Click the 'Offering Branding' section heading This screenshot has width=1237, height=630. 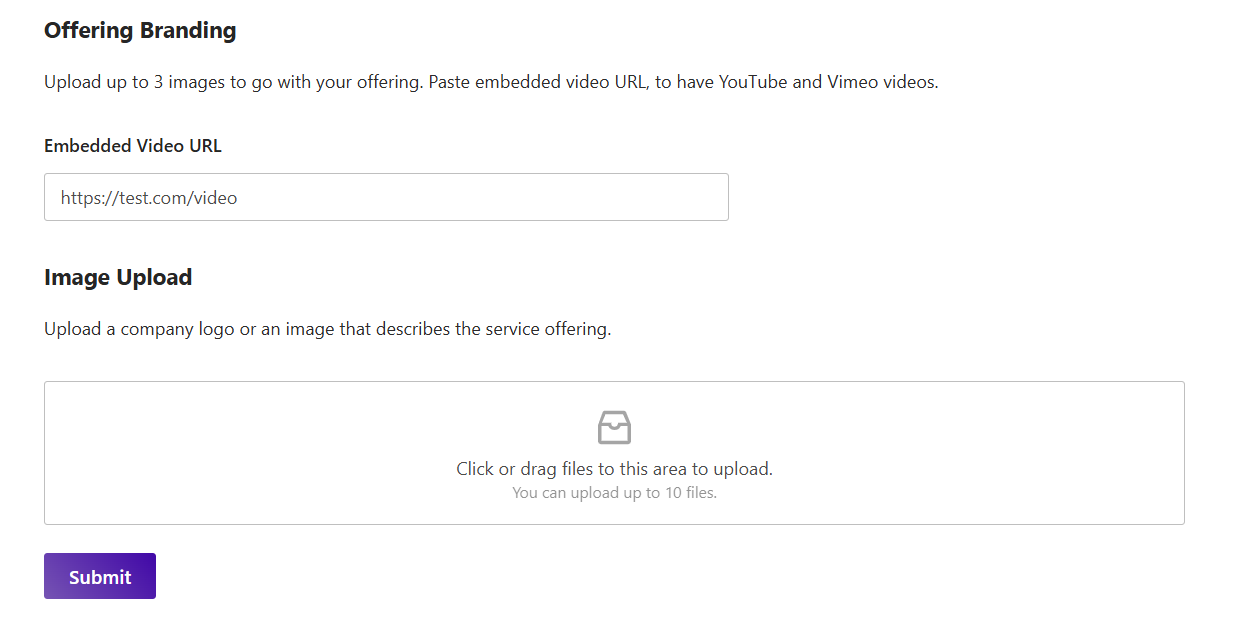[140, 30]
